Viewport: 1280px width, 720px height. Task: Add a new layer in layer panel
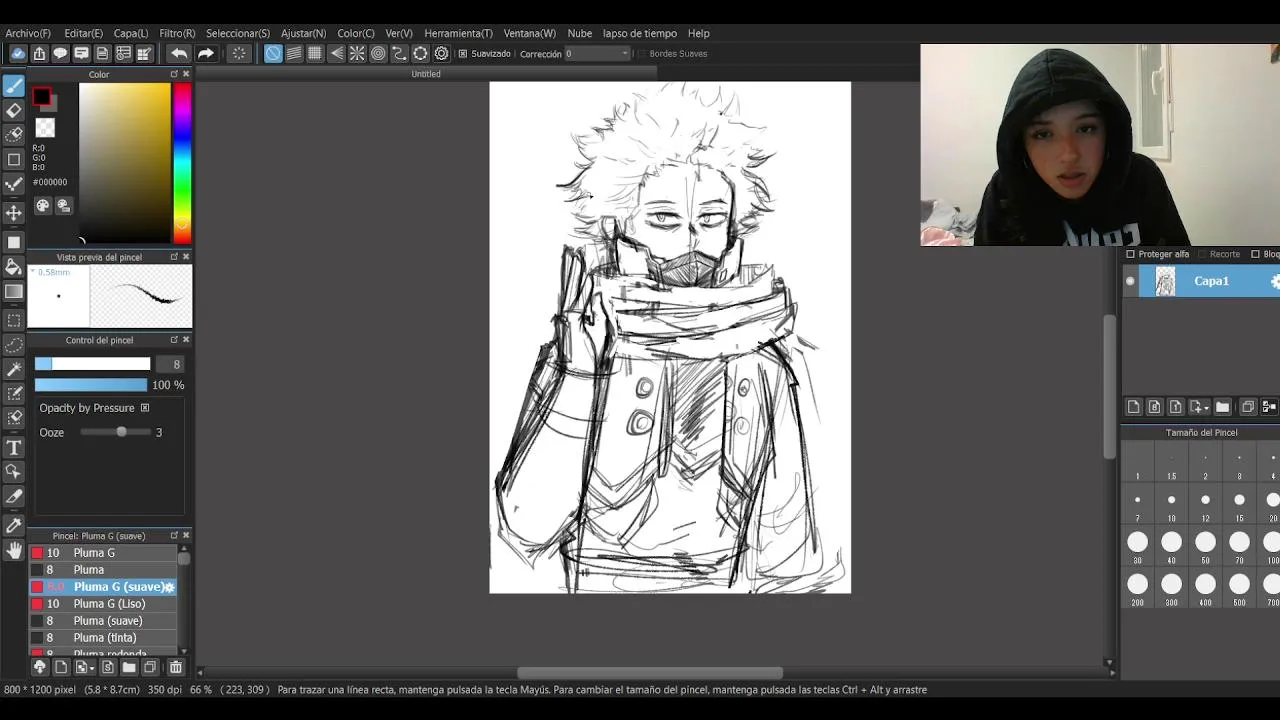tap(1133, 407)
